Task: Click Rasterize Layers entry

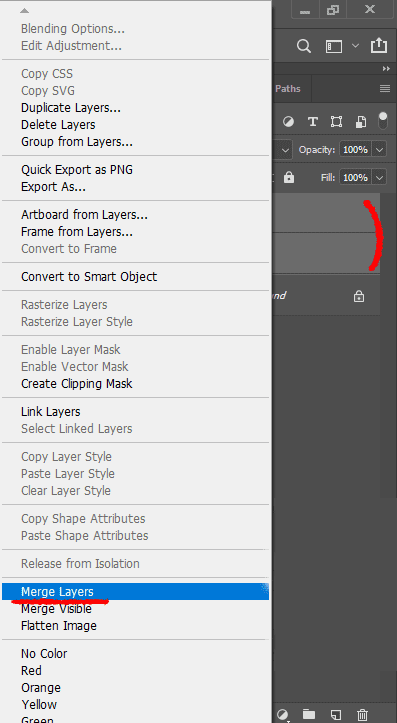Action: click(x=64, y=305)
